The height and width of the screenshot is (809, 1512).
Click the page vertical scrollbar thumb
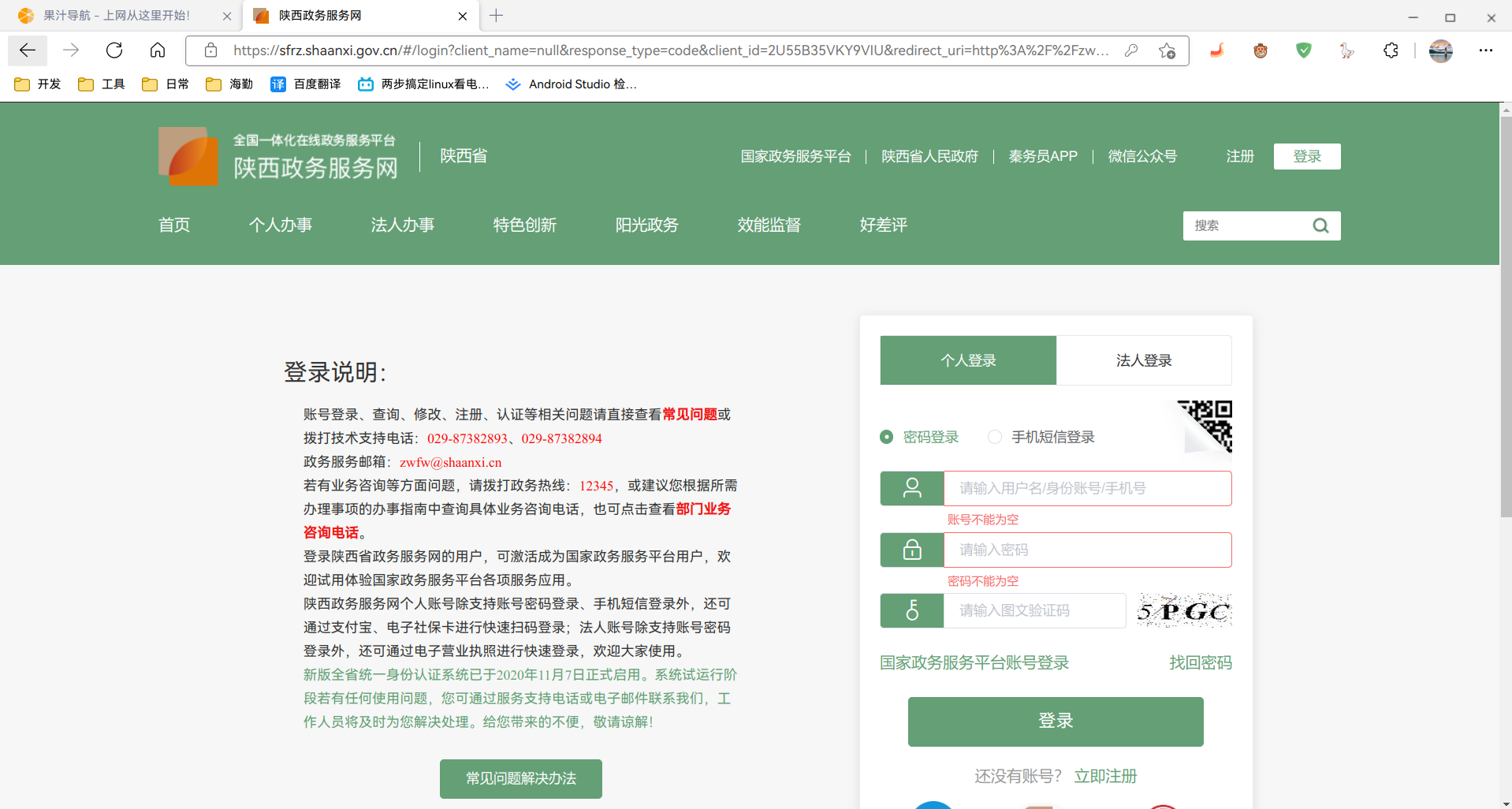pos(1506,315)
